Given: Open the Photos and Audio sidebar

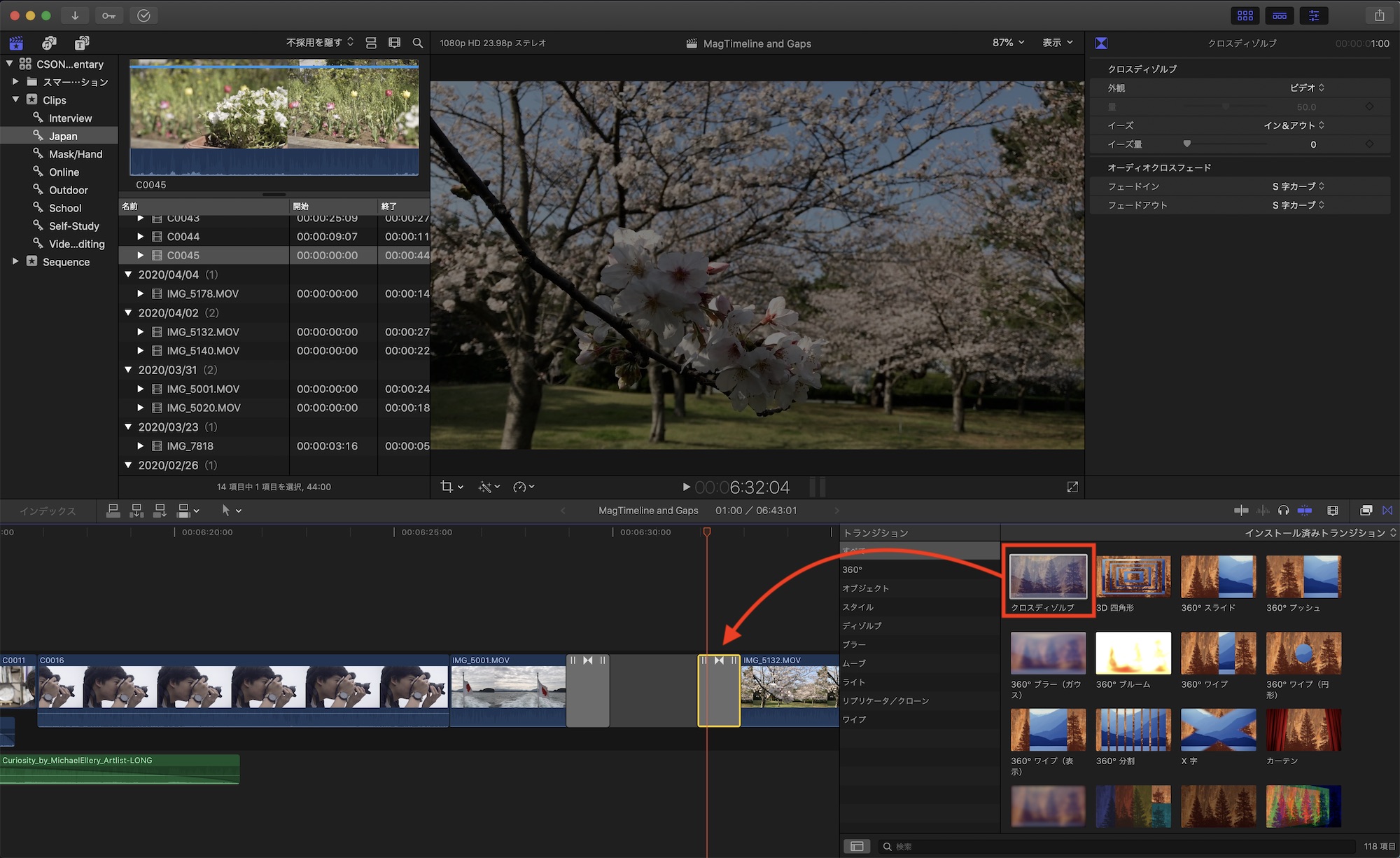Looking at the screenshot, I should click(x=49, y=43).
